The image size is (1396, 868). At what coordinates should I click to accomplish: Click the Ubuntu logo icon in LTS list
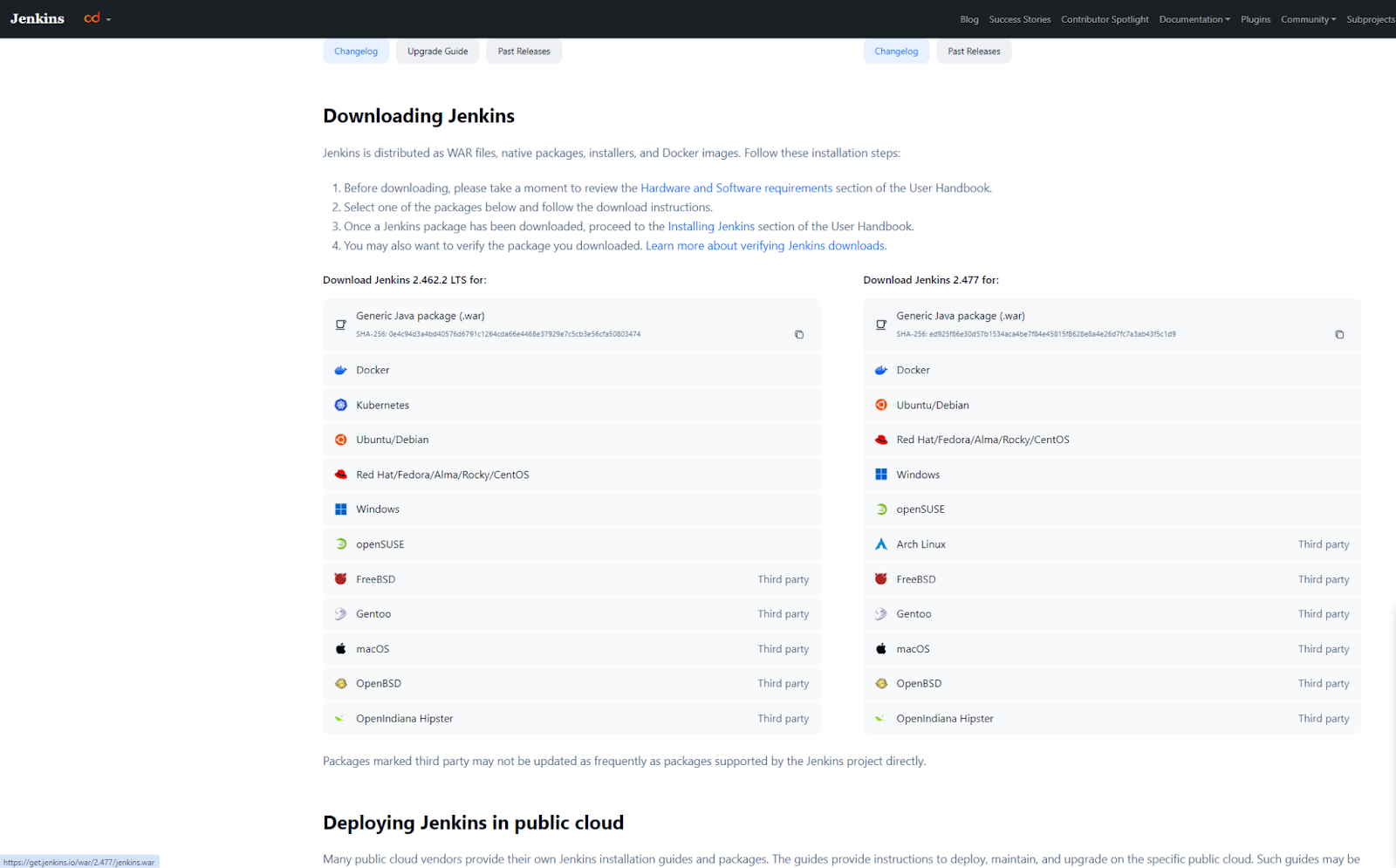point(341,440)
